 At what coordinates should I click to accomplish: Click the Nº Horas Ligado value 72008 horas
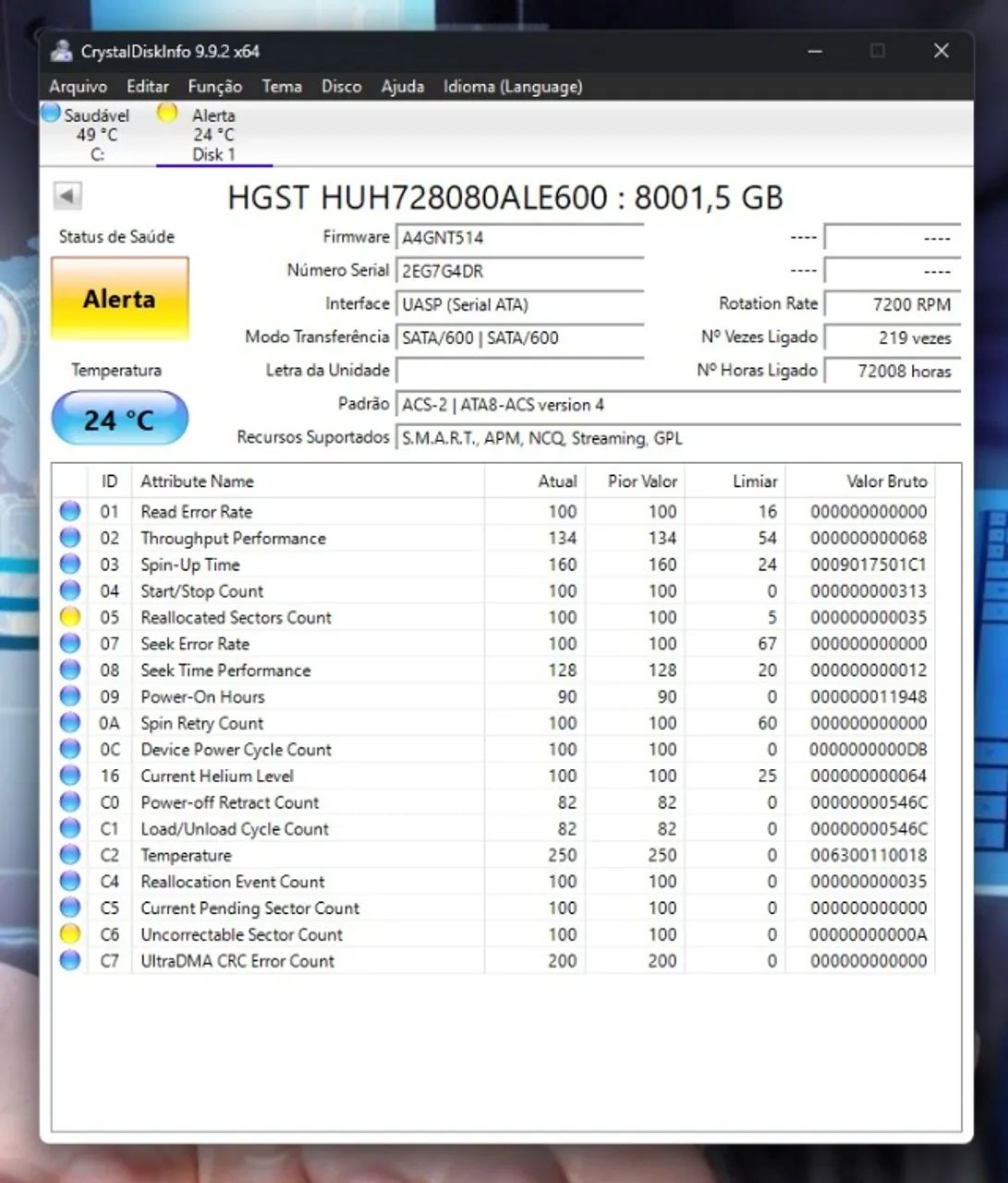click(893, 371)
